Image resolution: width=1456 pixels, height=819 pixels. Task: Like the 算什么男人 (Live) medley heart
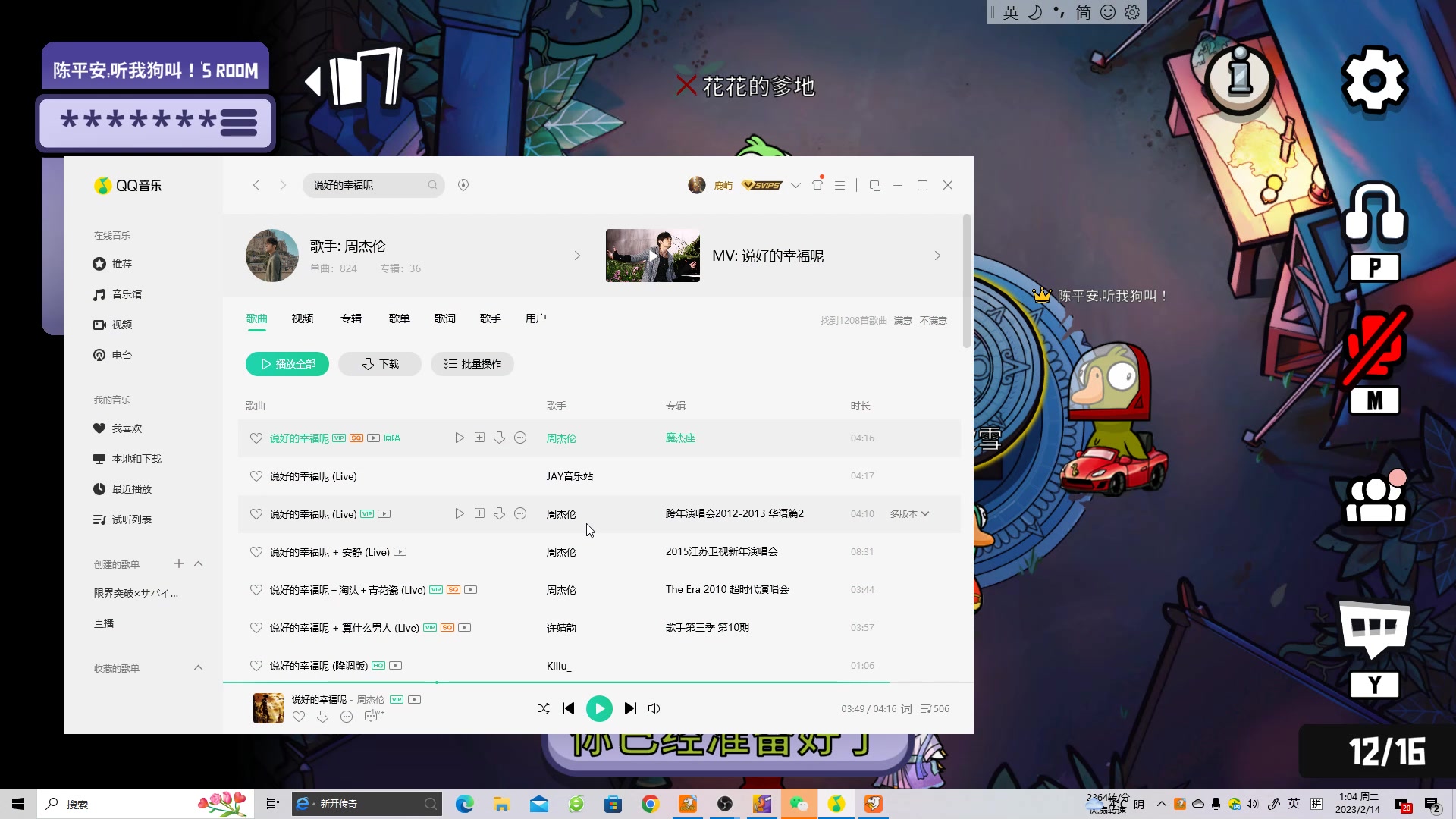tap(256, 628)
